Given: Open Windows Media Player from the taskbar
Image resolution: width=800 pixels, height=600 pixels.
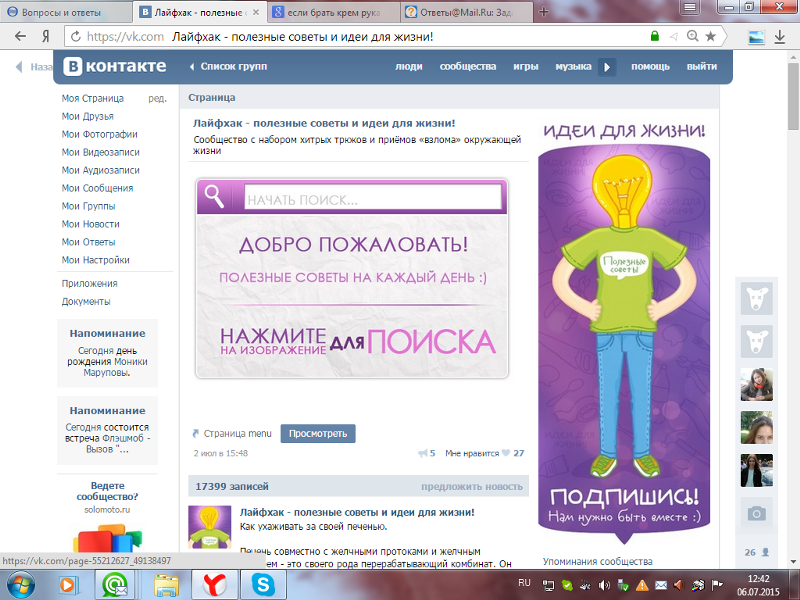Looking at the screenshot, I should (x=67, y=585).
